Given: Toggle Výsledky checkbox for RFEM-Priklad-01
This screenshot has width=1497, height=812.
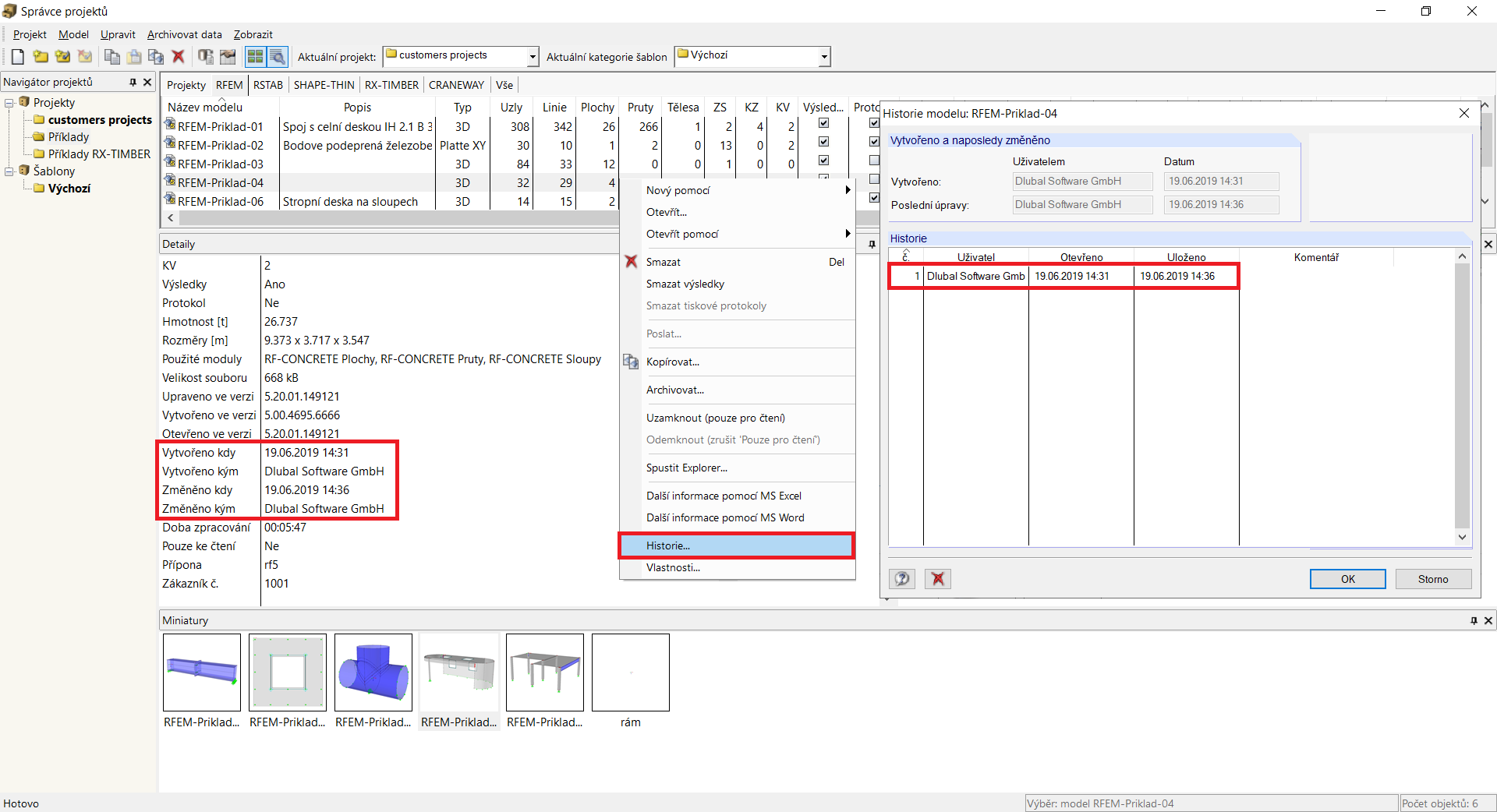Looking at the screenshot, I should click(823, 123).
